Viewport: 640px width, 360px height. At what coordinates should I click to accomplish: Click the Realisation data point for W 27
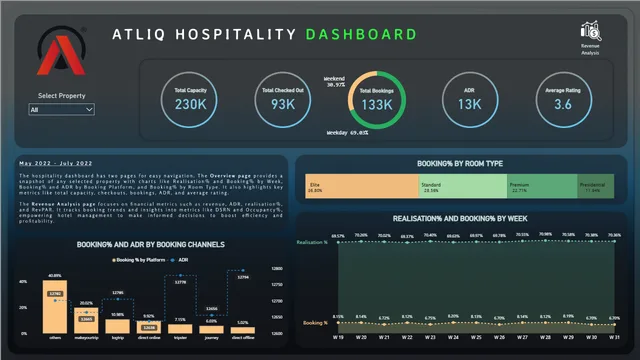(x=522, y=241)
